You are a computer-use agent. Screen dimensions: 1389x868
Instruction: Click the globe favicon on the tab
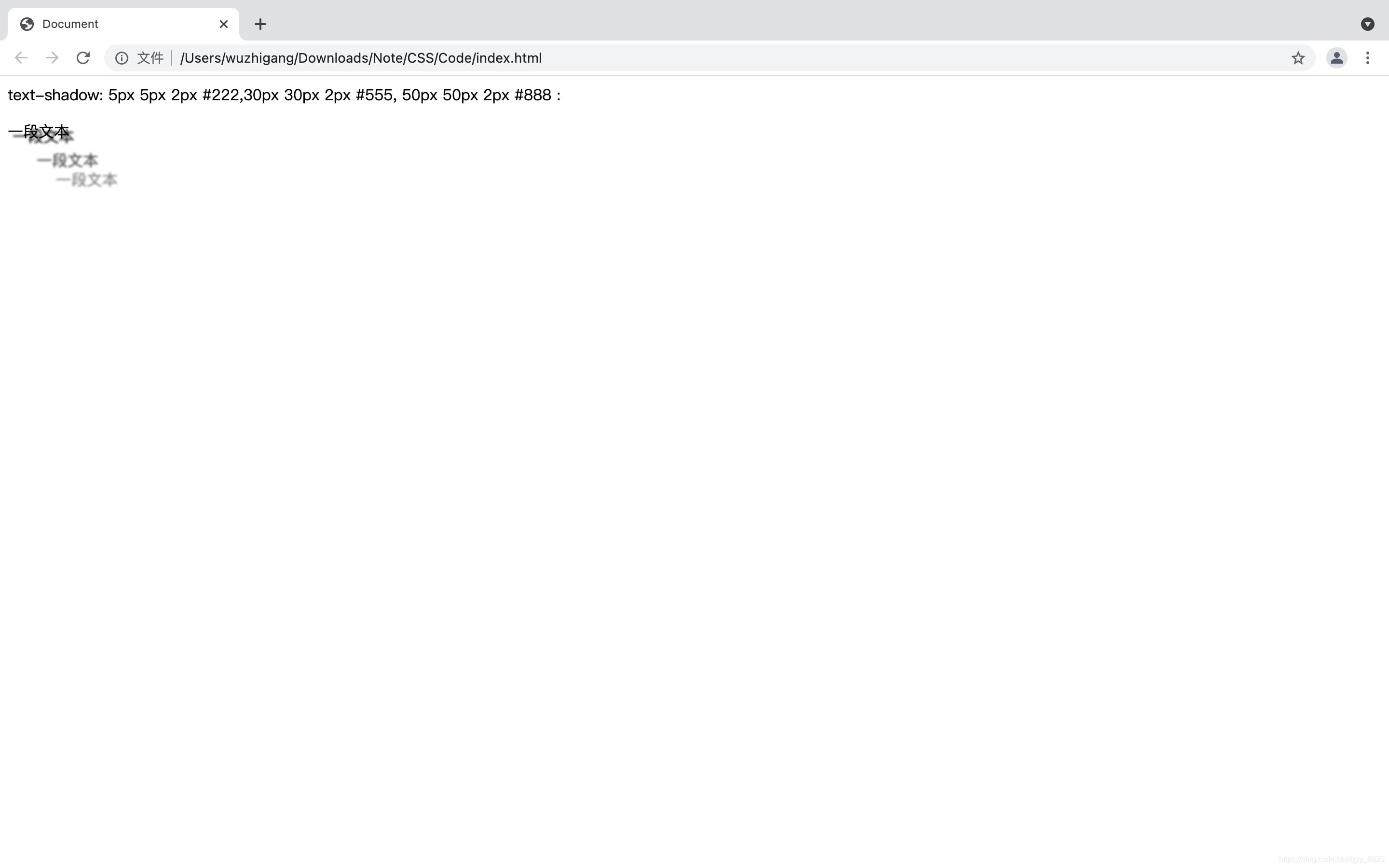(x=27, y=24)
